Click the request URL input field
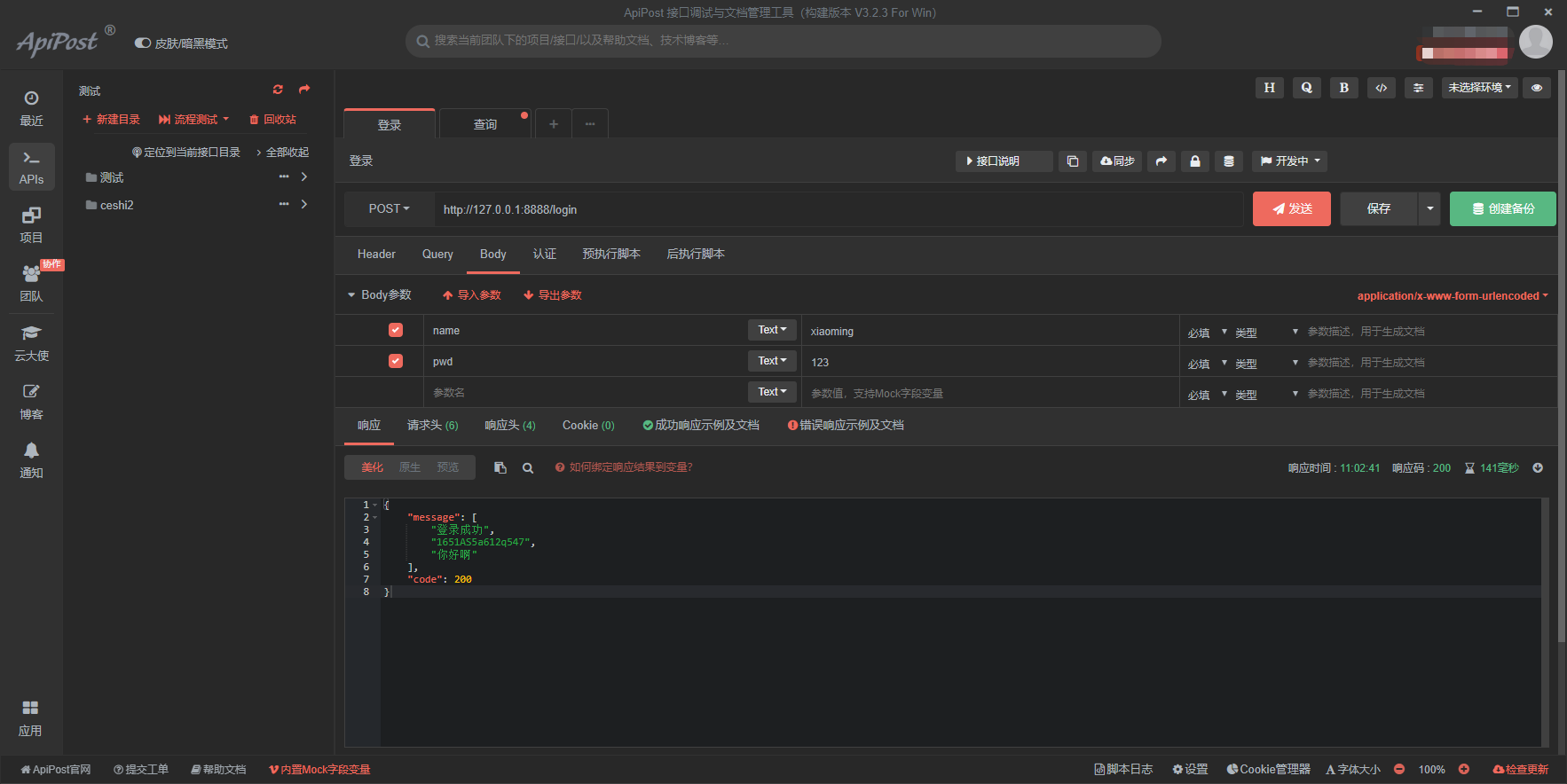The height and width of the screenshot is (784, 1567). (x=834, y=210)
